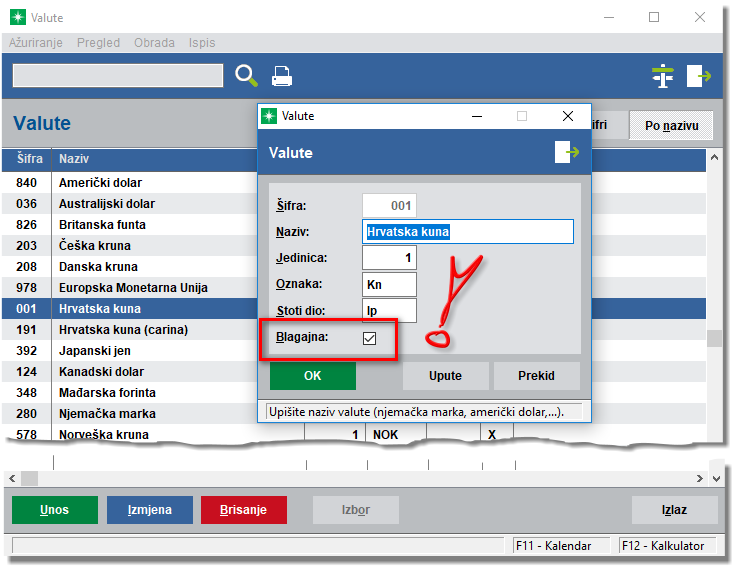Switch to the Po nazivu sort tab

coord(670,125)
